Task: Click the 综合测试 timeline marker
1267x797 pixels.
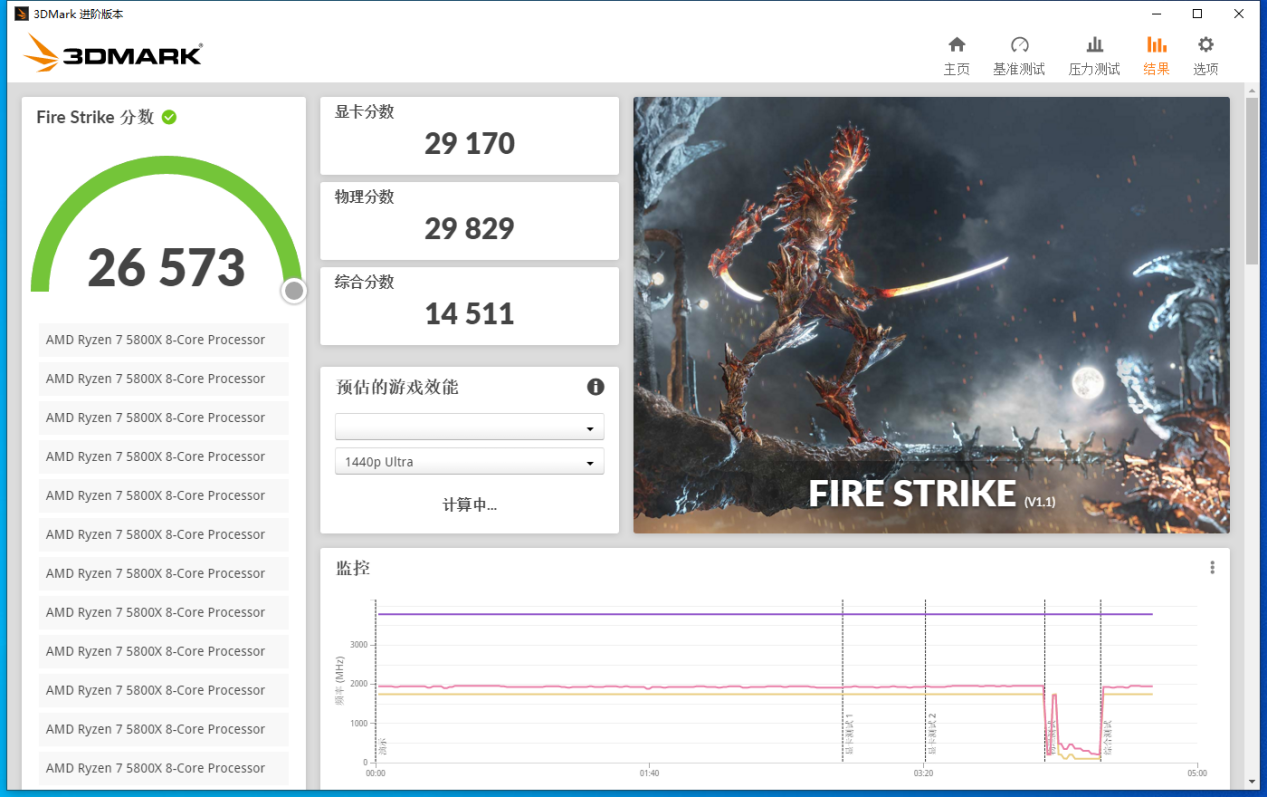Action: (x=1108, y=737)
